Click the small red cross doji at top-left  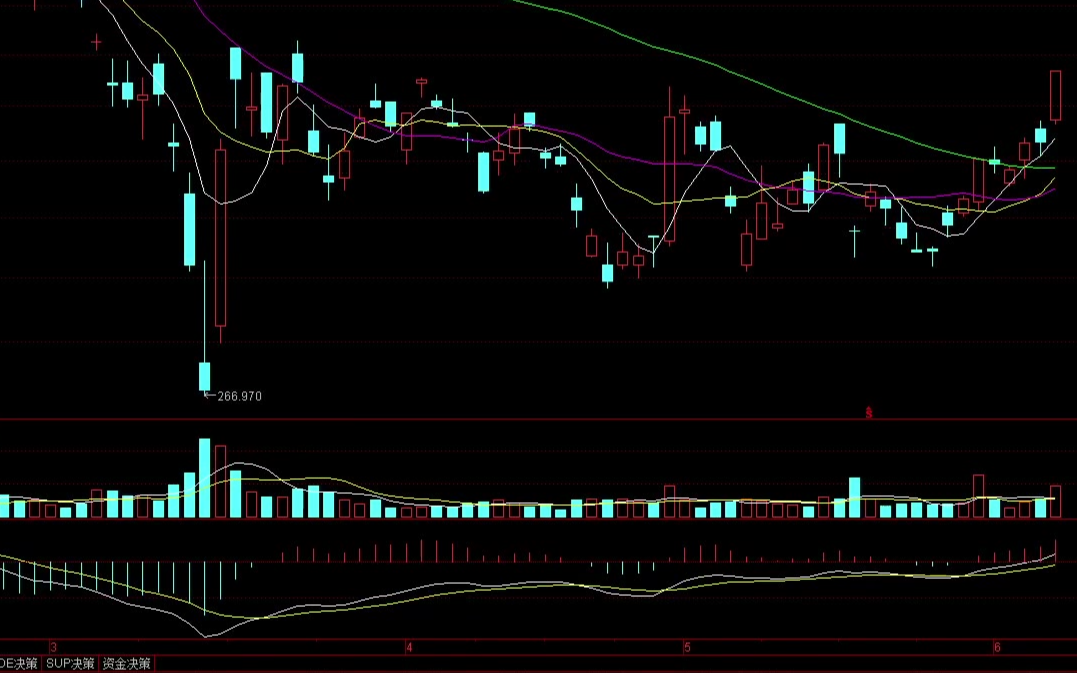[97, 41]
